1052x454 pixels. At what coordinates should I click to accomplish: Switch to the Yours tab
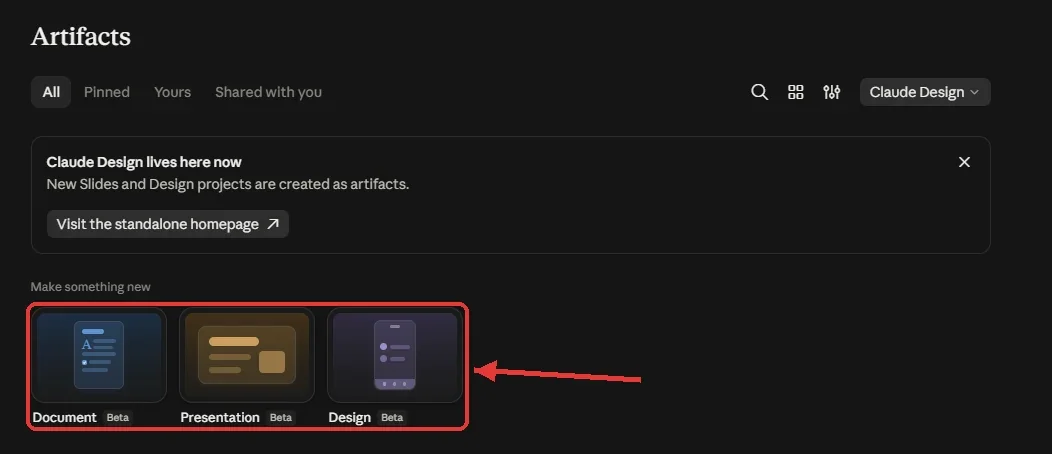pyautogui.click(x=172, y=92)
